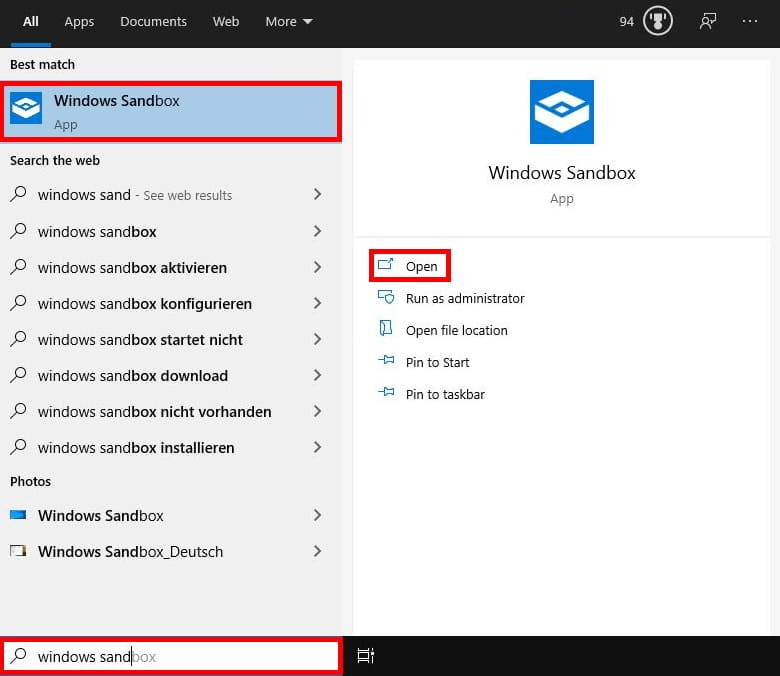This screenshot has height=676, width=780.
Task: Choose Open file location
Action: pos(456,330)
